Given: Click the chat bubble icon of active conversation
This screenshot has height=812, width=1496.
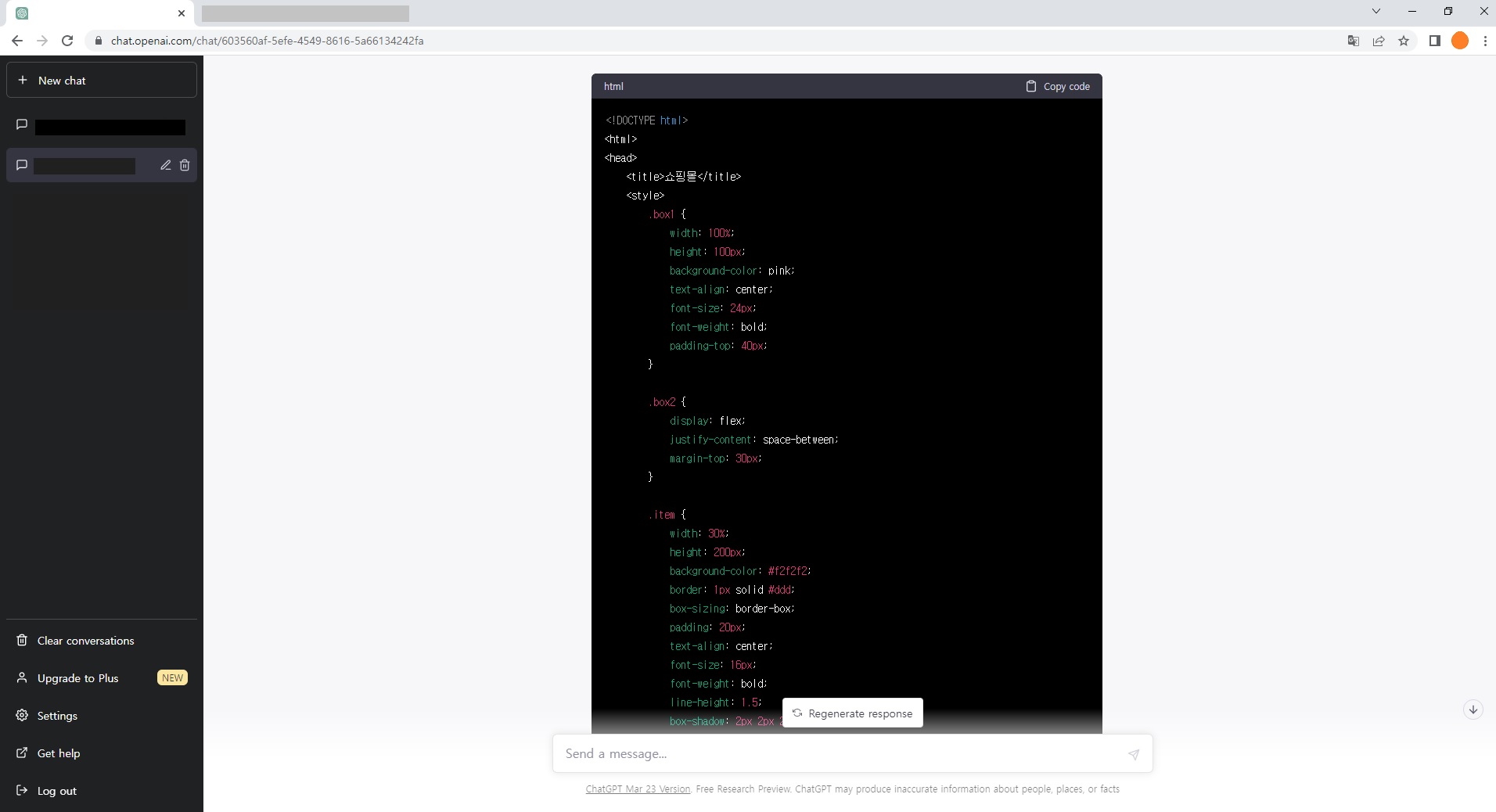Looking at the screenshot, I should click(22, 165).
